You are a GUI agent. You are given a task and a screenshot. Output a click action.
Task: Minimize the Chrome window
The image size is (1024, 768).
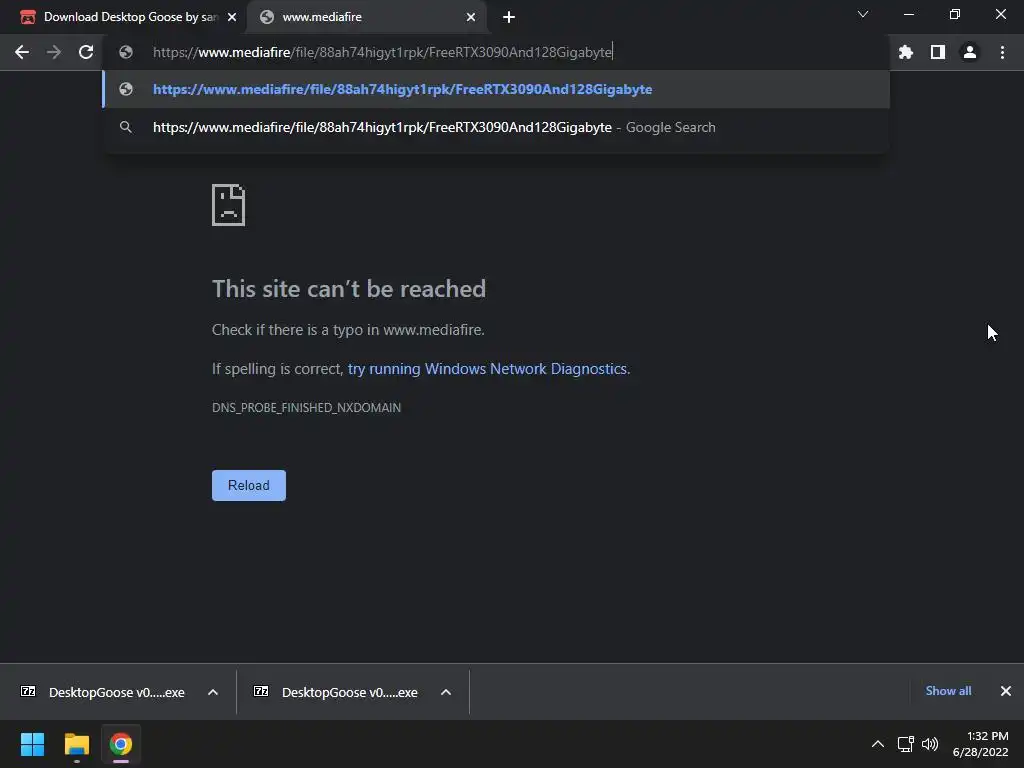click(x=908, y=14)
